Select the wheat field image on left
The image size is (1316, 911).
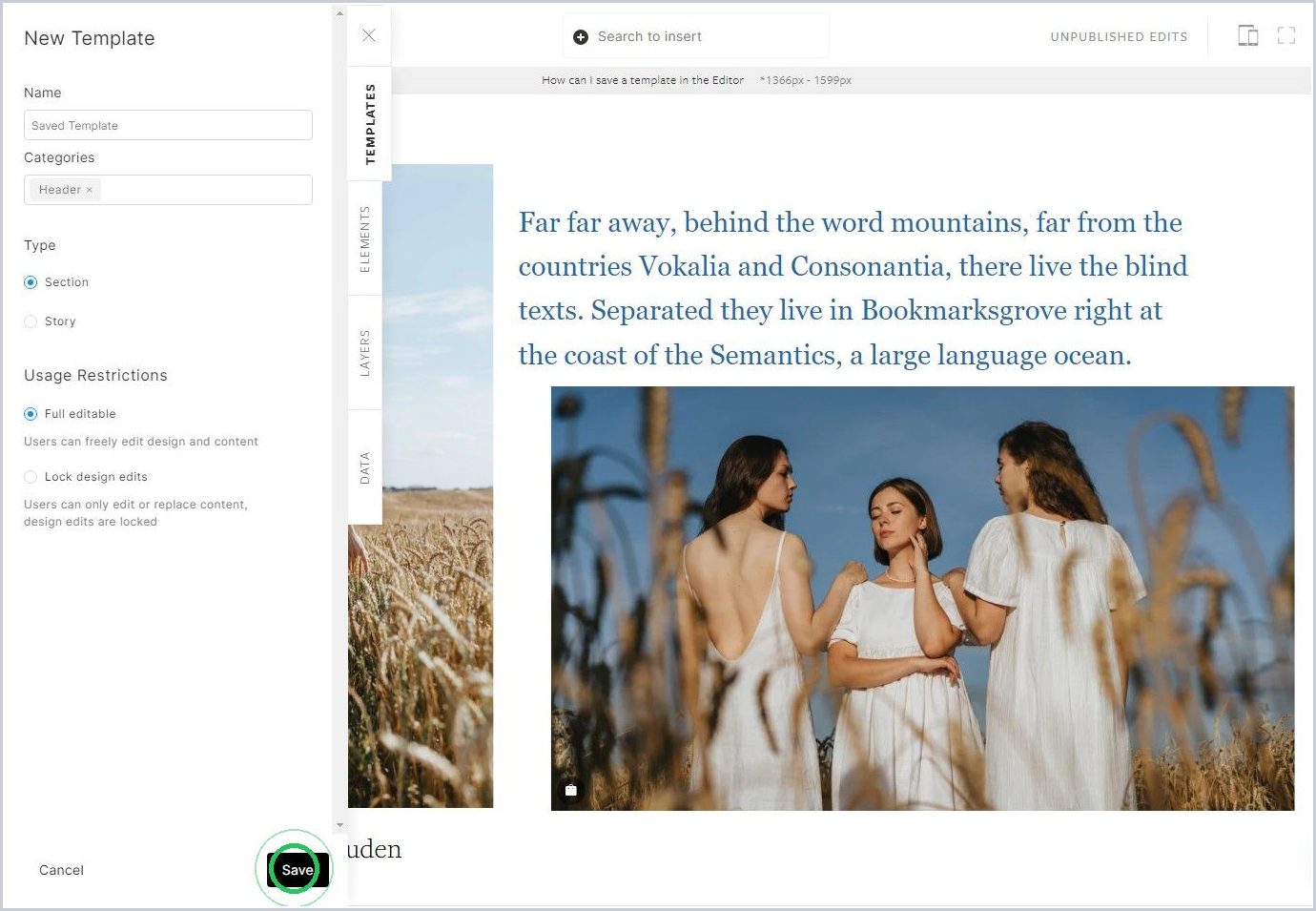coord(421,486)
